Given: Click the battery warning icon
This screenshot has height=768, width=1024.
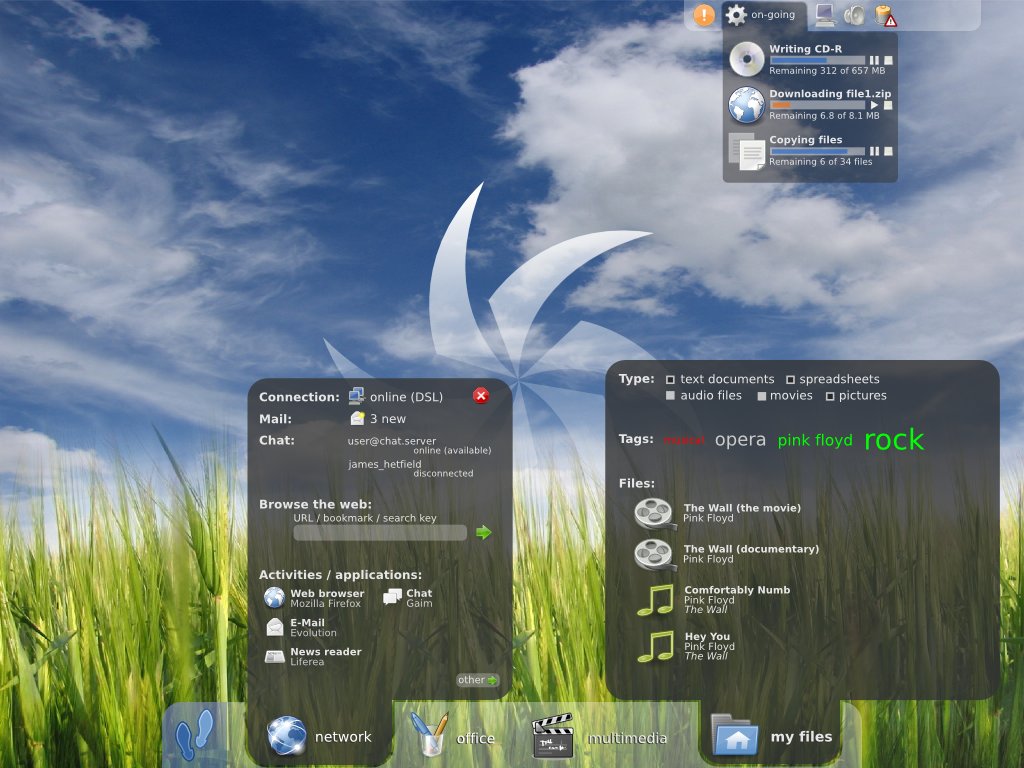Looking at the screenshot, I should 885,15.
